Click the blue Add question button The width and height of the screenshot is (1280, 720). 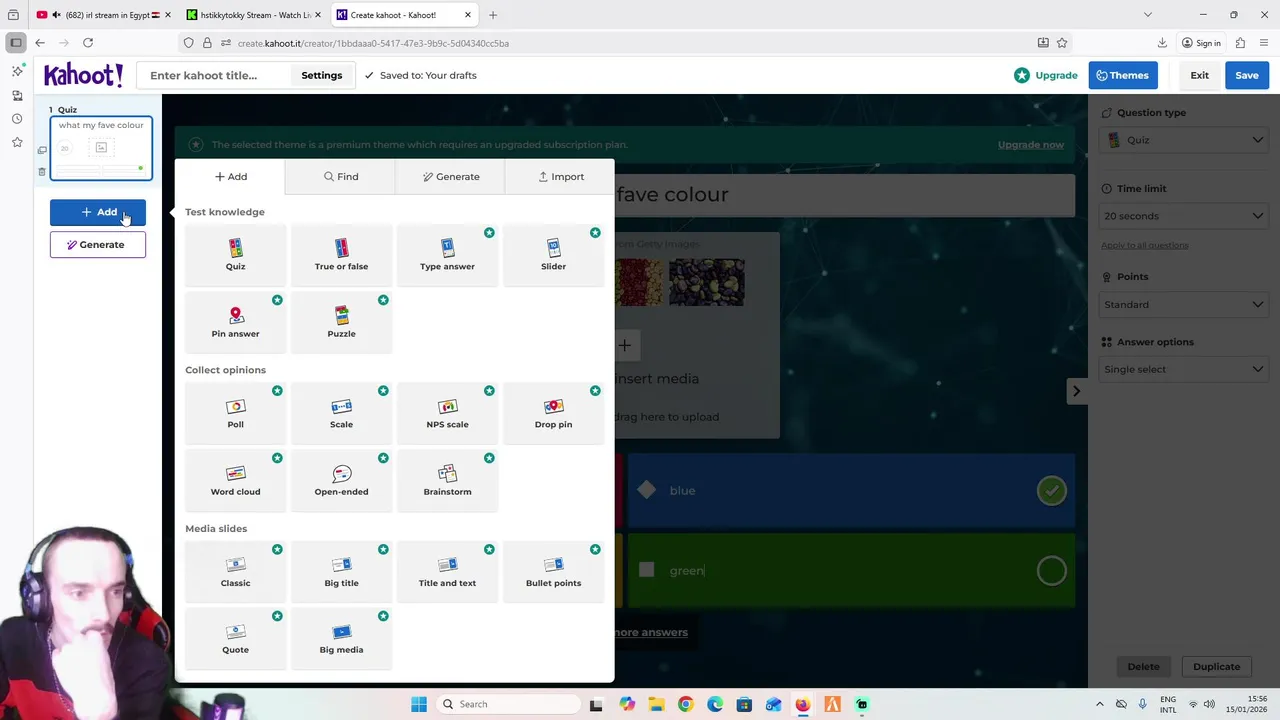98,212
